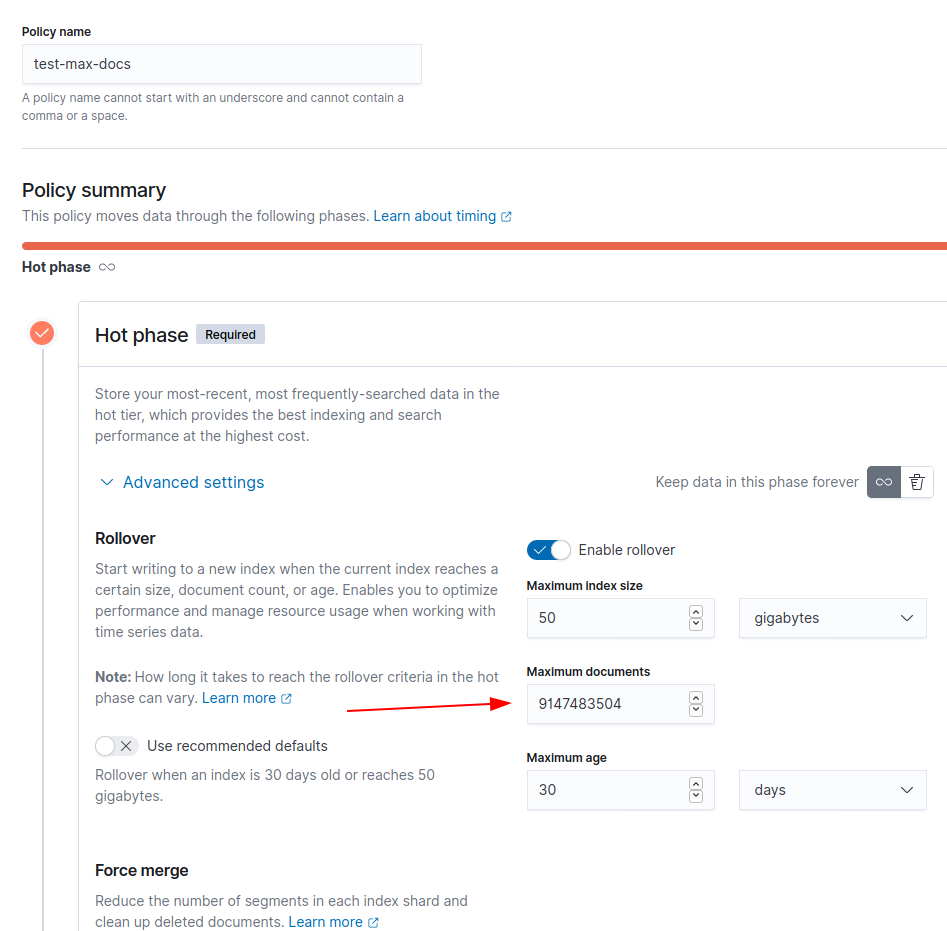Click Learn more in the rollover note
This screenshot has height=931, width=947.
[240, 698]
